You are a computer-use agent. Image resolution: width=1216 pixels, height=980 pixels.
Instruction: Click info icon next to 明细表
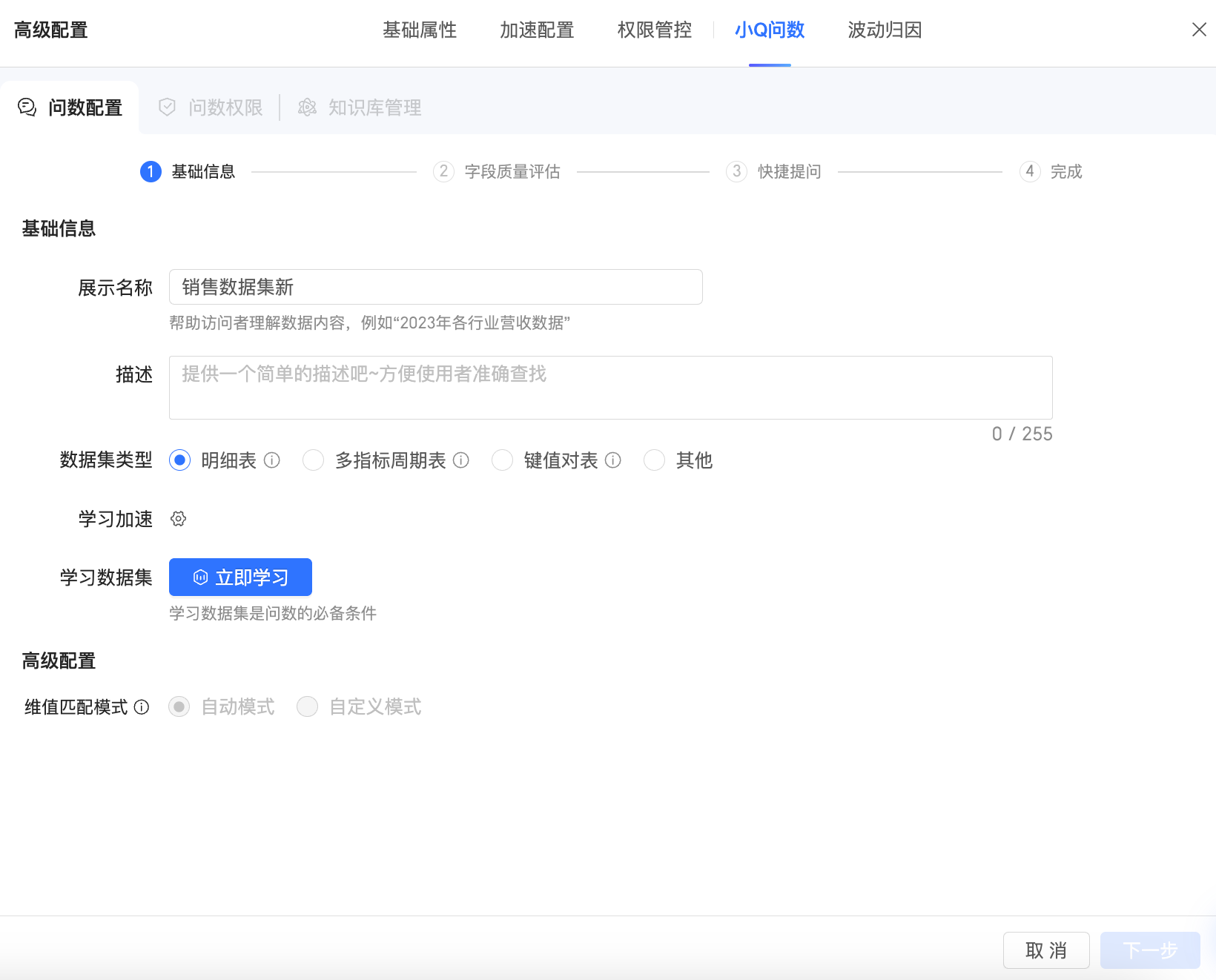[x=272, y=460]
